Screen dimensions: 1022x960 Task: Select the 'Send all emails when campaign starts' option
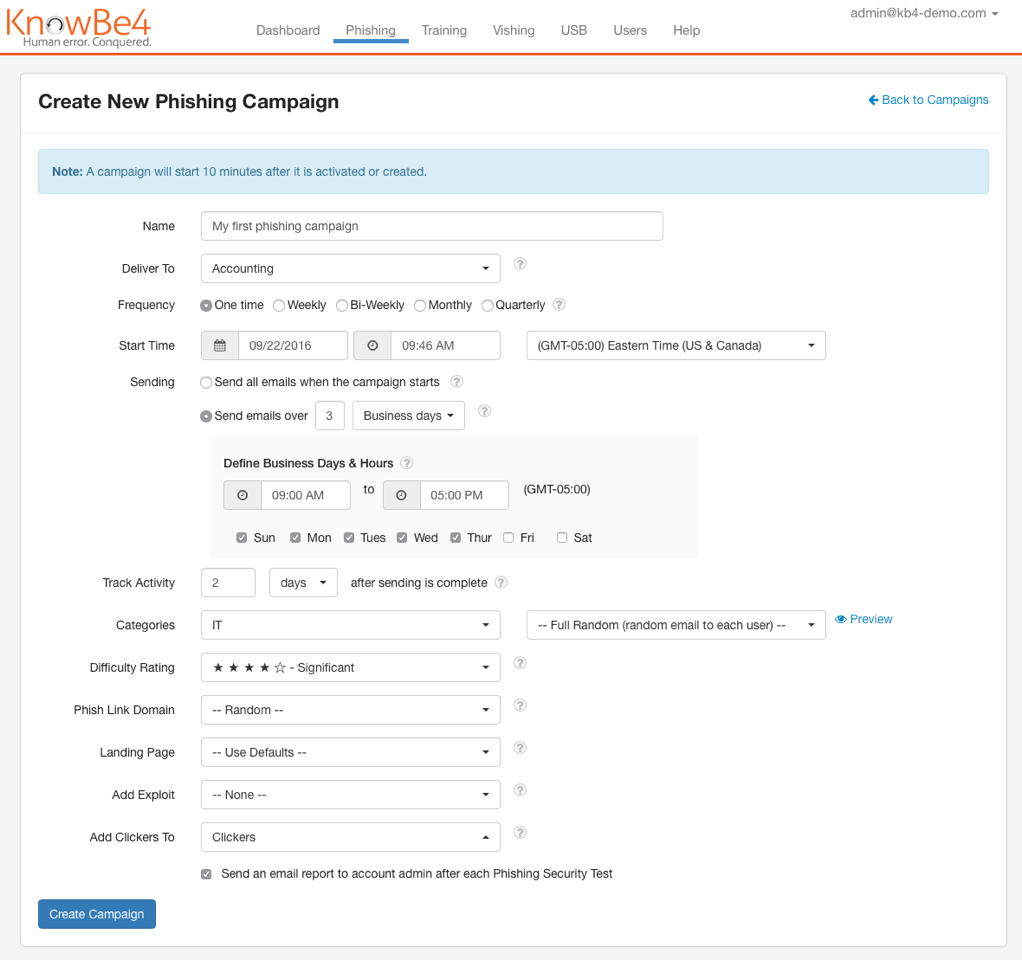pos(205,382)
